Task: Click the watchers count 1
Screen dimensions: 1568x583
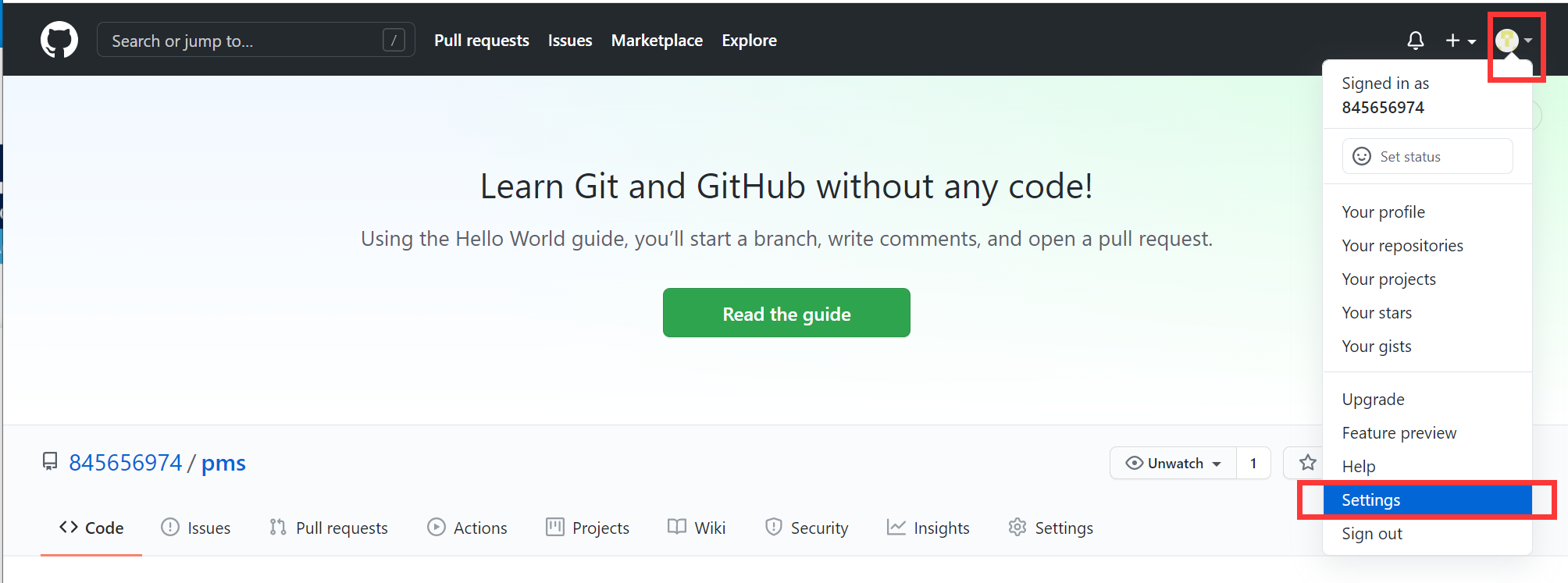Action: pos(1253,463)
